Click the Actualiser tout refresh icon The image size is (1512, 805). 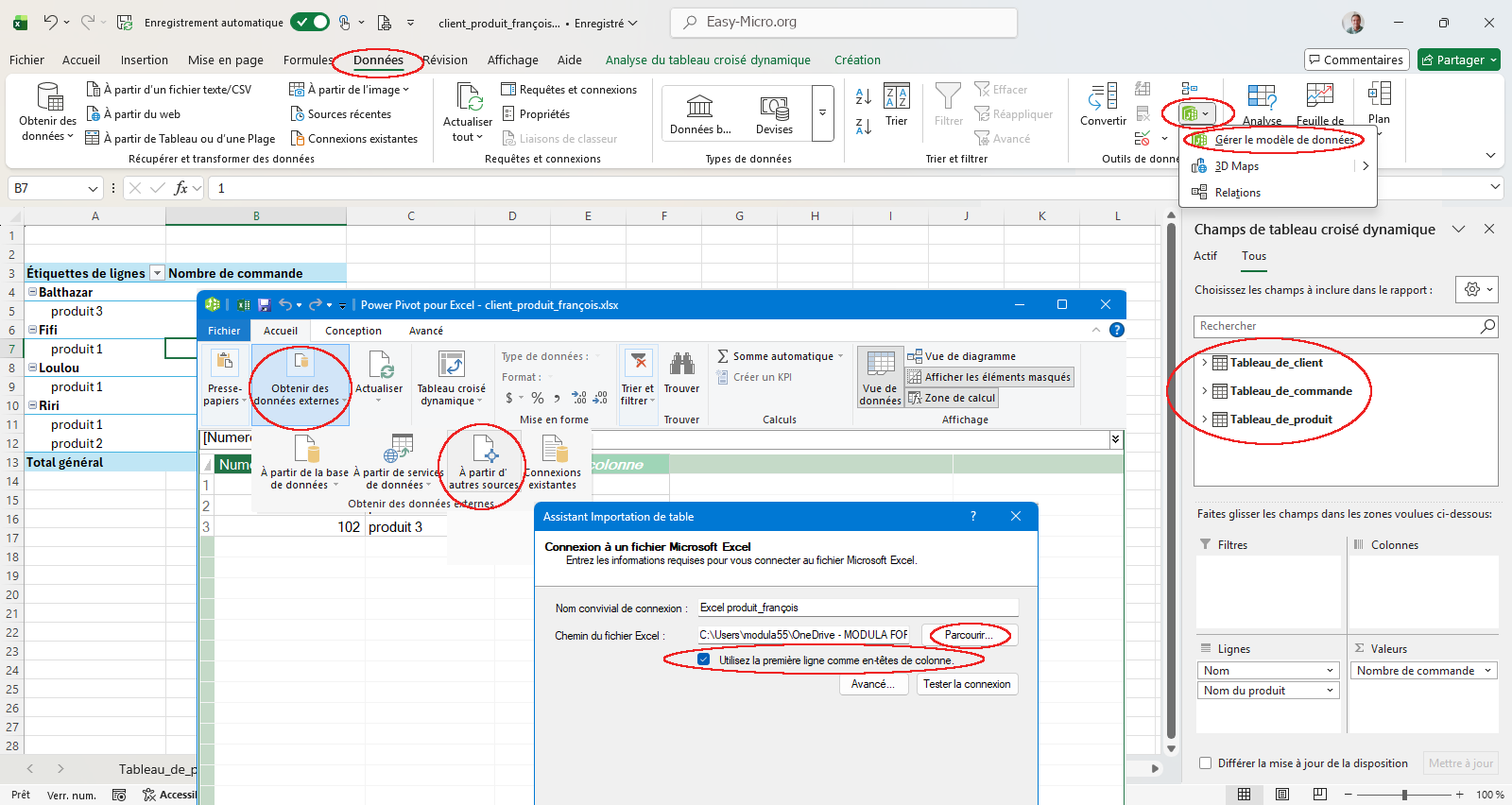[x=468, y=97]
